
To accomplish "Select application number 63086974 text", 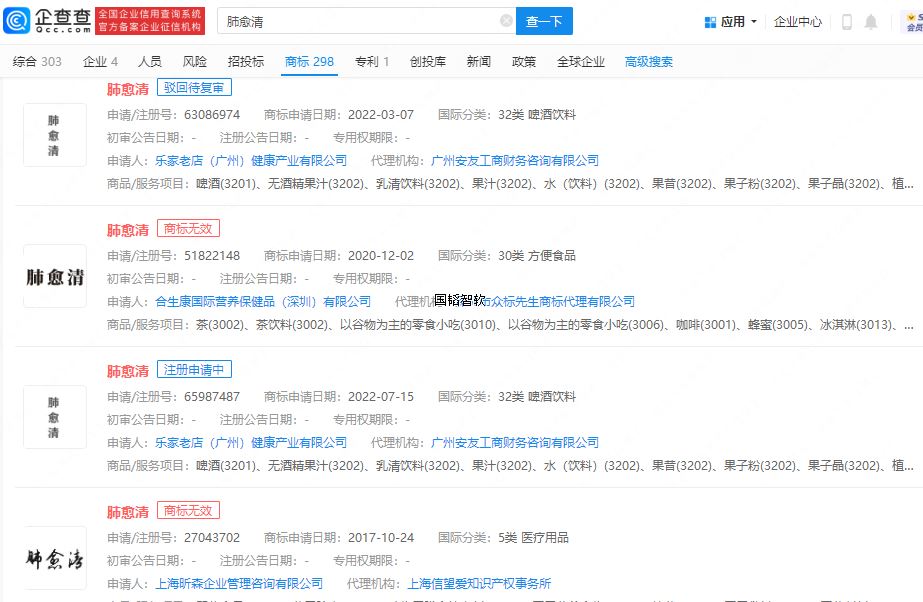I will pos(212,114).
